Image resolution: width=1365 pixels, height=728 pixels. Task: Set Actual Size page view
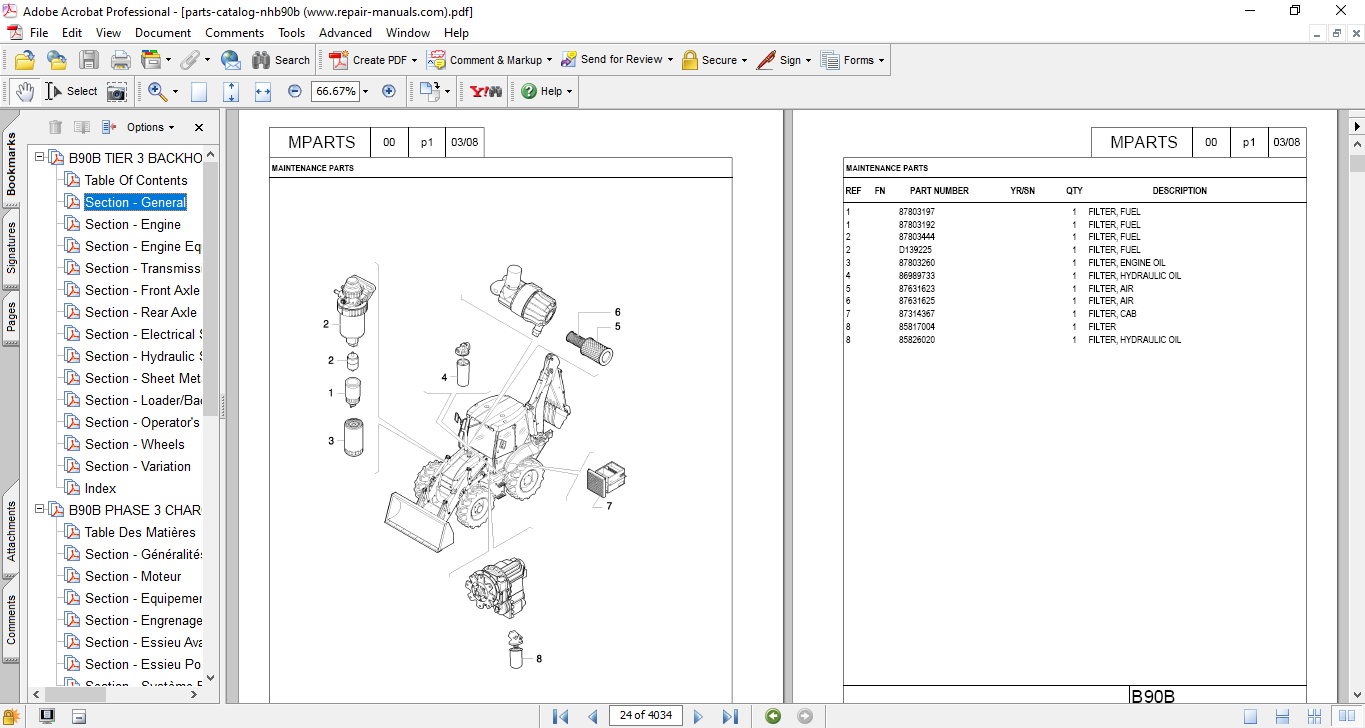[x=199, y=91]
